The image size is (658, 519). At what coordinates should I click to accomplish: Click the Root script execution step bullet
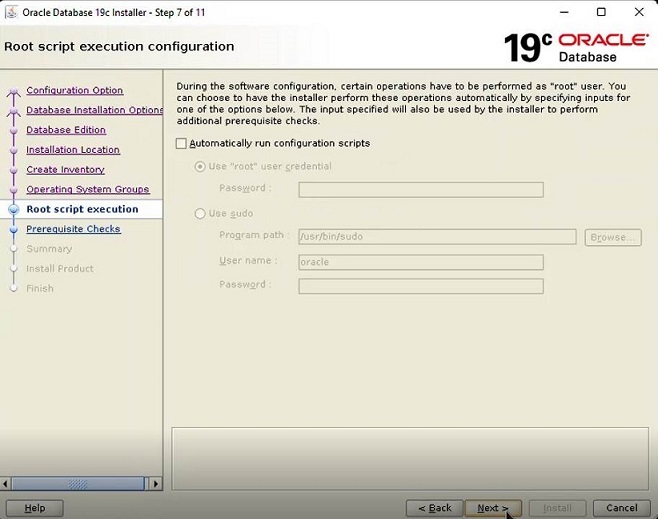[x=14, y=209]
